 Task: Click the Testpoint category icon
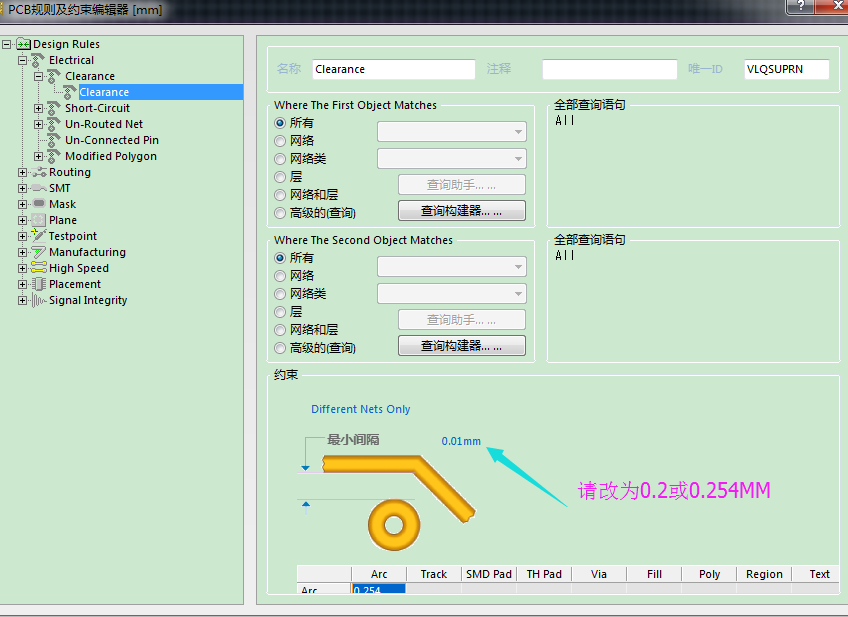[x=39, y=236]
